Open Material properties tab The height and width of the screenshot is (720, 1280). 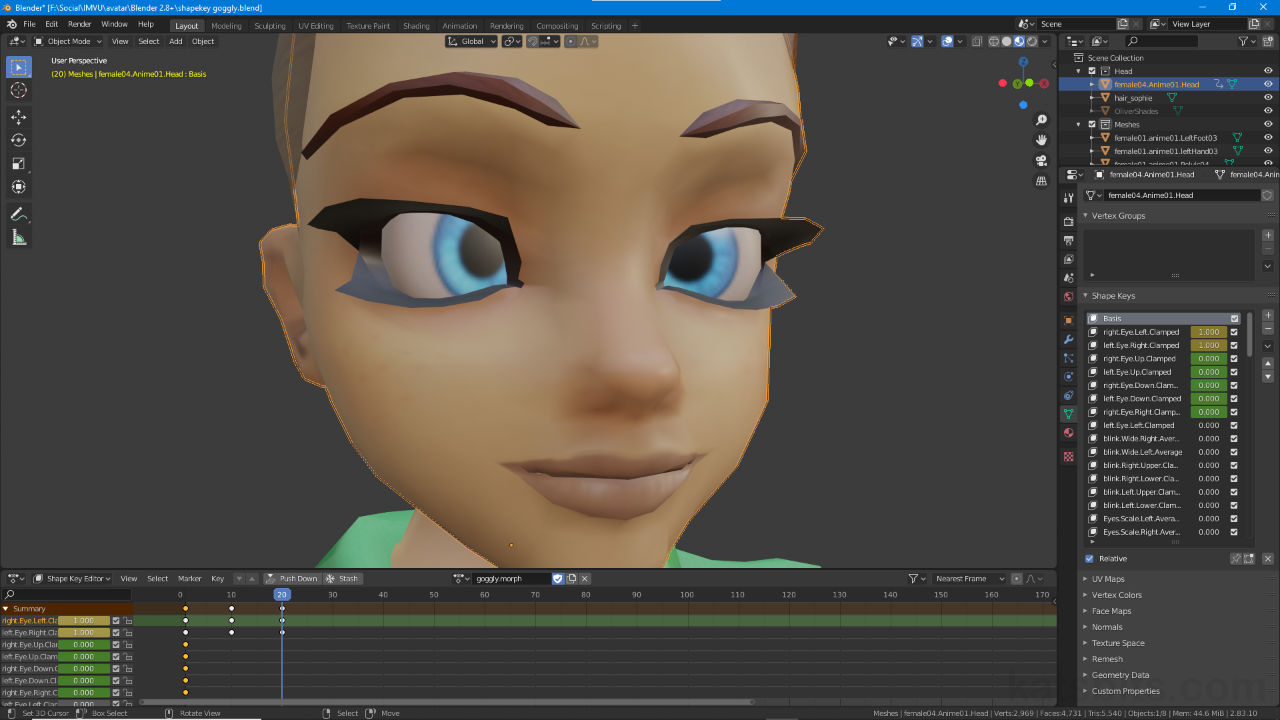click(1068, 433)
